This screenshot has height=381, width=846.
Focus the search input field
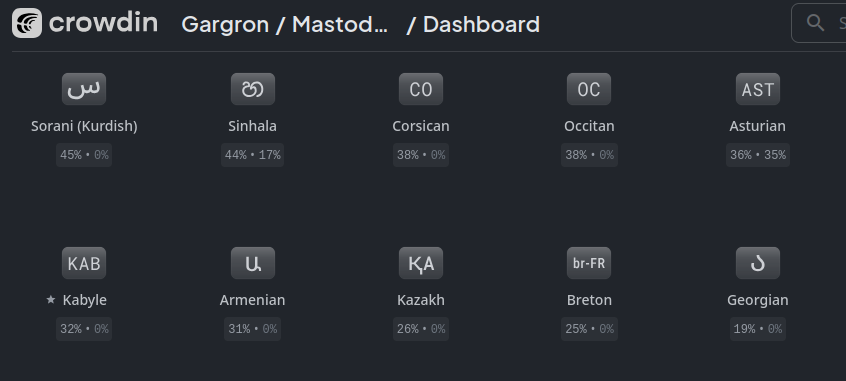coord(818,23)
